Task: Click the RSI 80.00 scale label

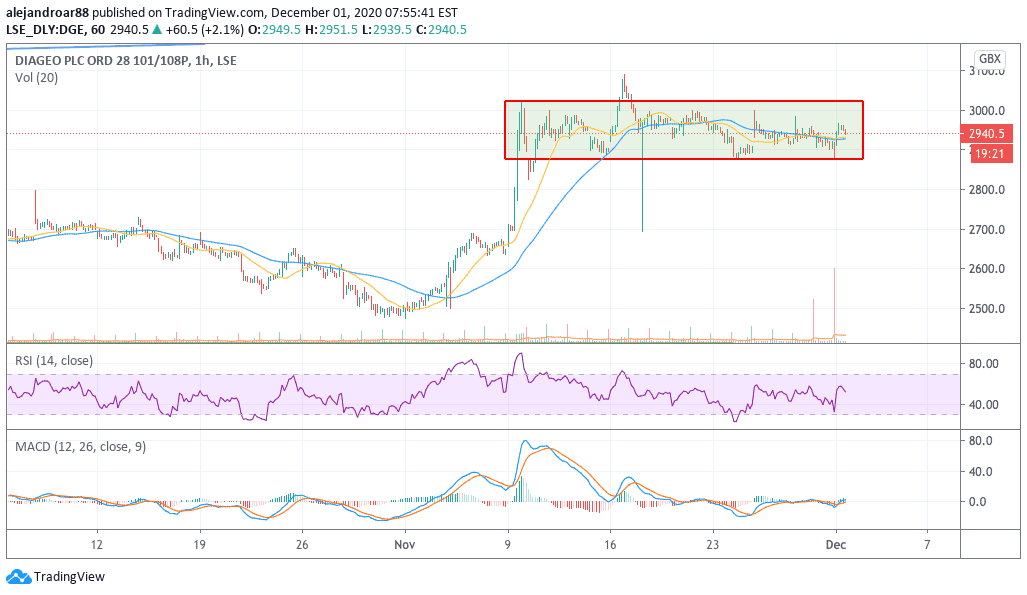Action: tap(984, 364)
